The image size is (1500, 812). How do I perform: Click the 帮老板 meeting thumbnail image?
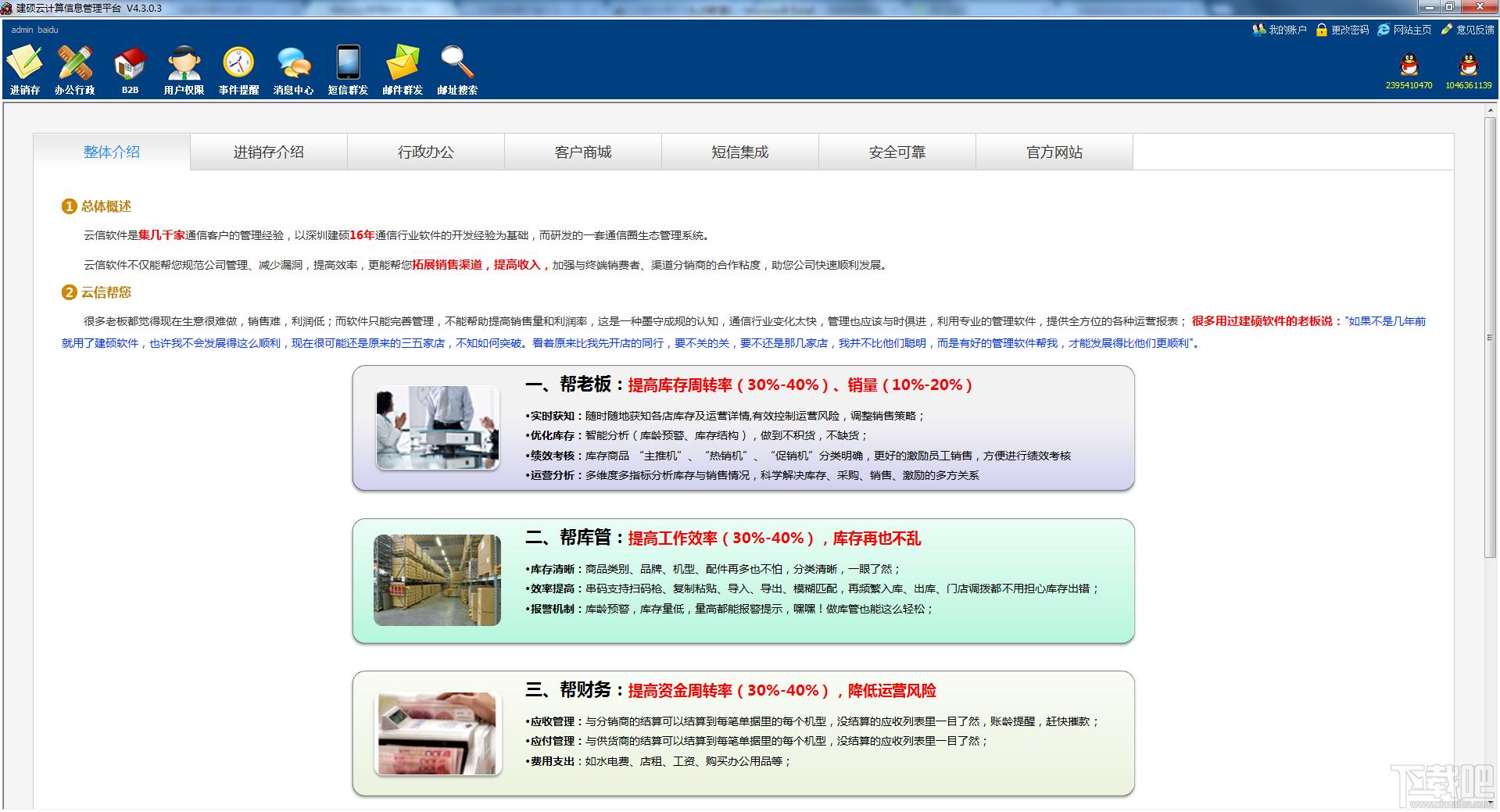(x=438, y=427)
